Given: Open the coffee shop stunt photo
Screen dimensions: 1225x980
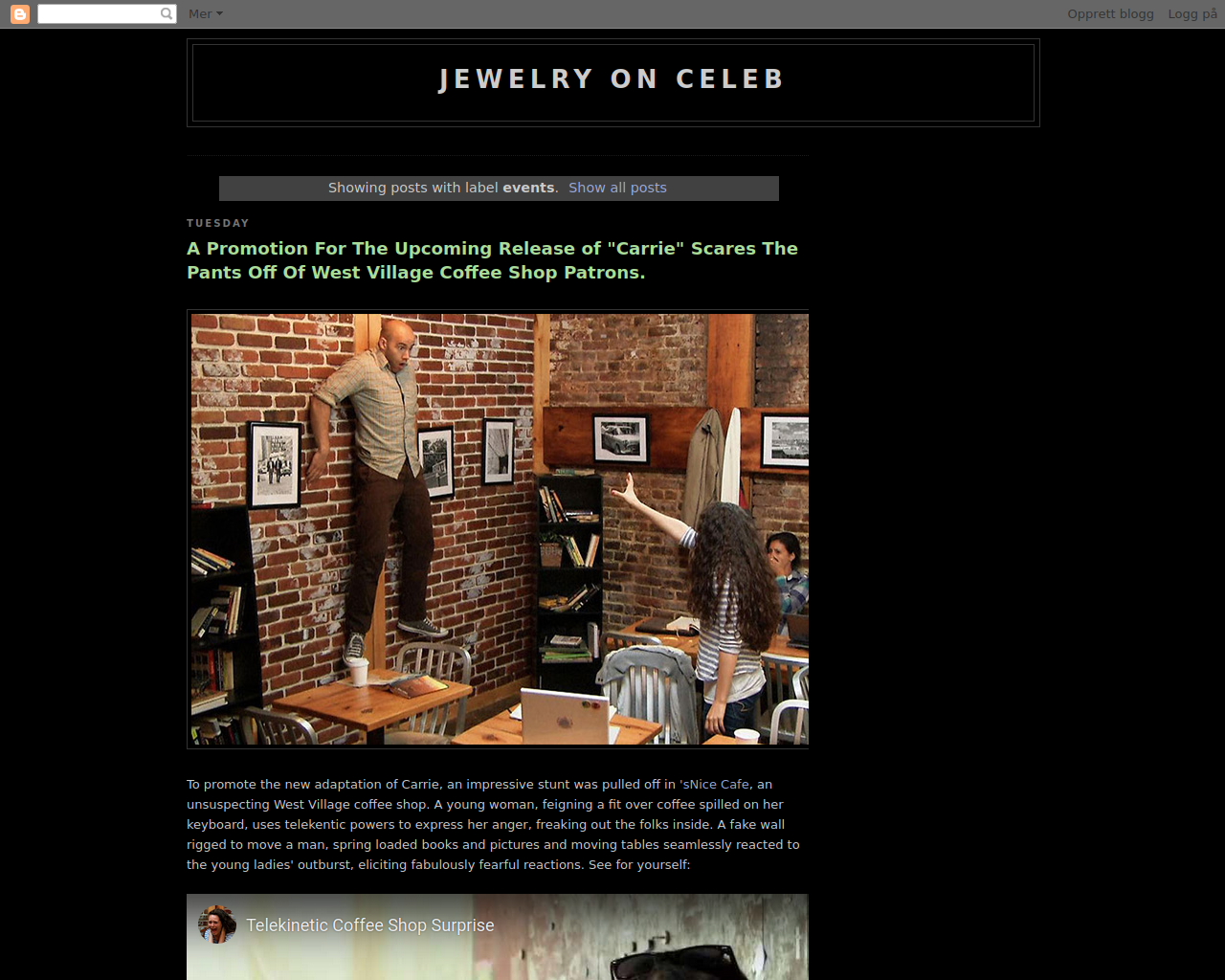Looking at the screenshot, I should [x=499, y=529].
